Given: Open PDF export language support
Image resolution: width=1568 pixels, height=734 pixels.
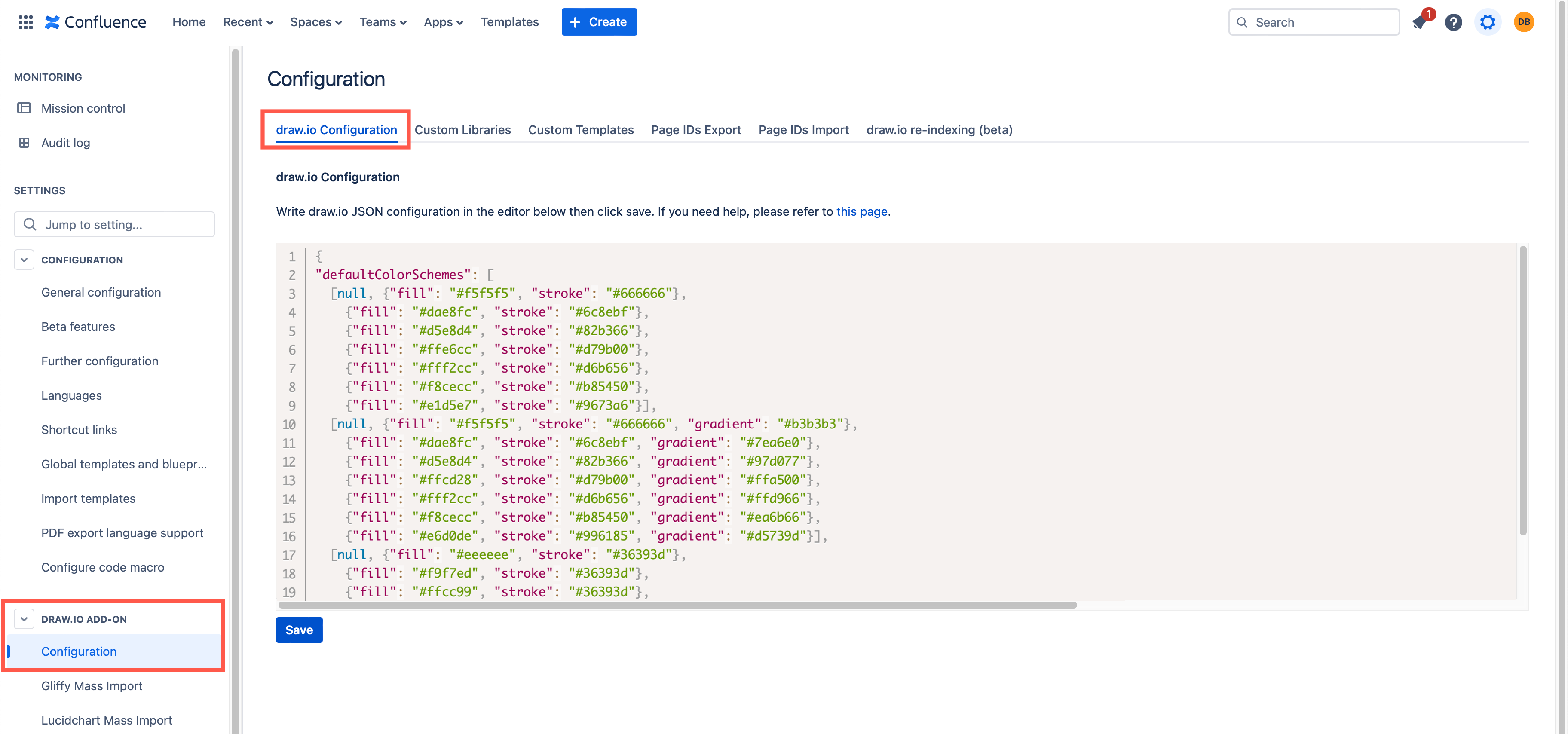Looking at the screenshot, I should click(122, 532).
